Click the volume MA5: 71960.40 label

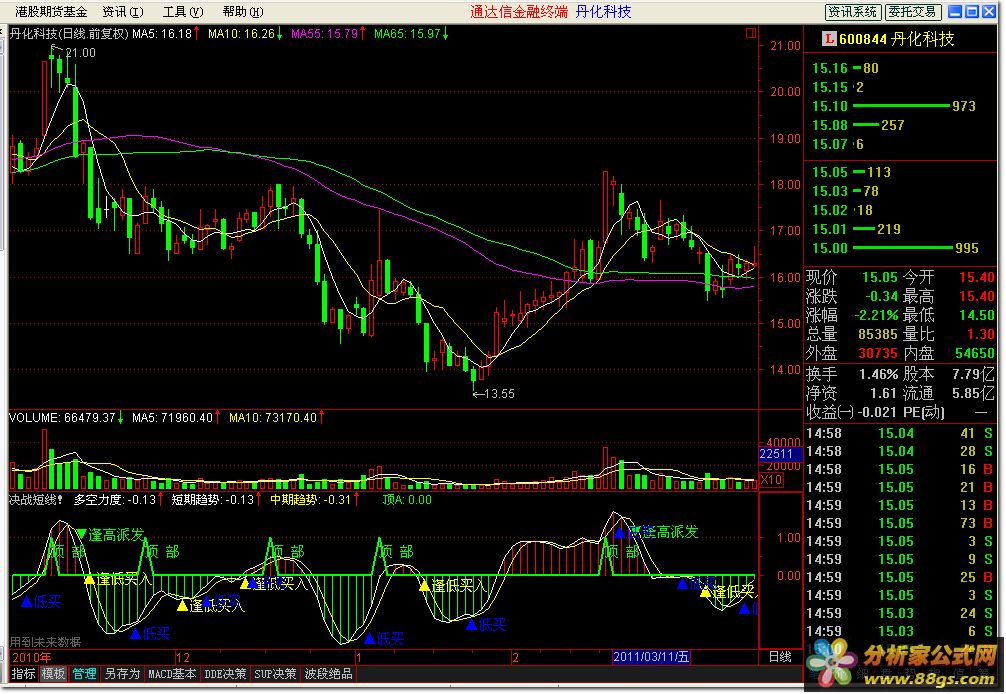[172, 418]
